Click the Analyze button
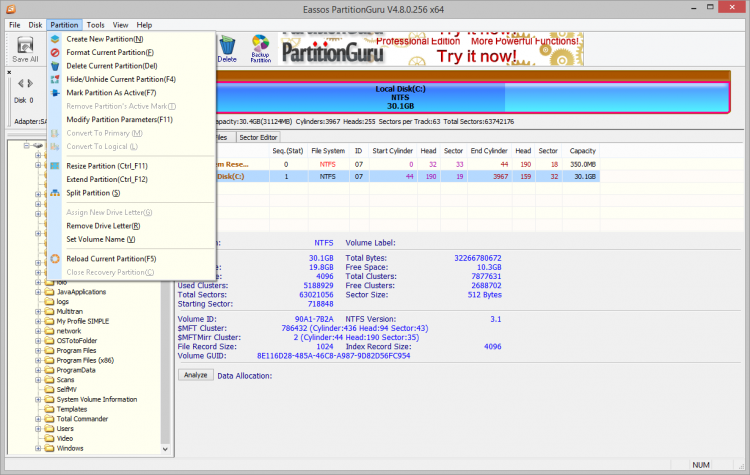 196,375
